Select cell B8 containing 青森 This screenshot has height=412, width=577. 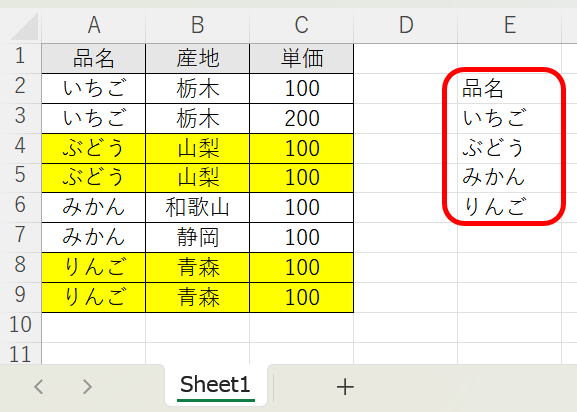coord(198,267)
